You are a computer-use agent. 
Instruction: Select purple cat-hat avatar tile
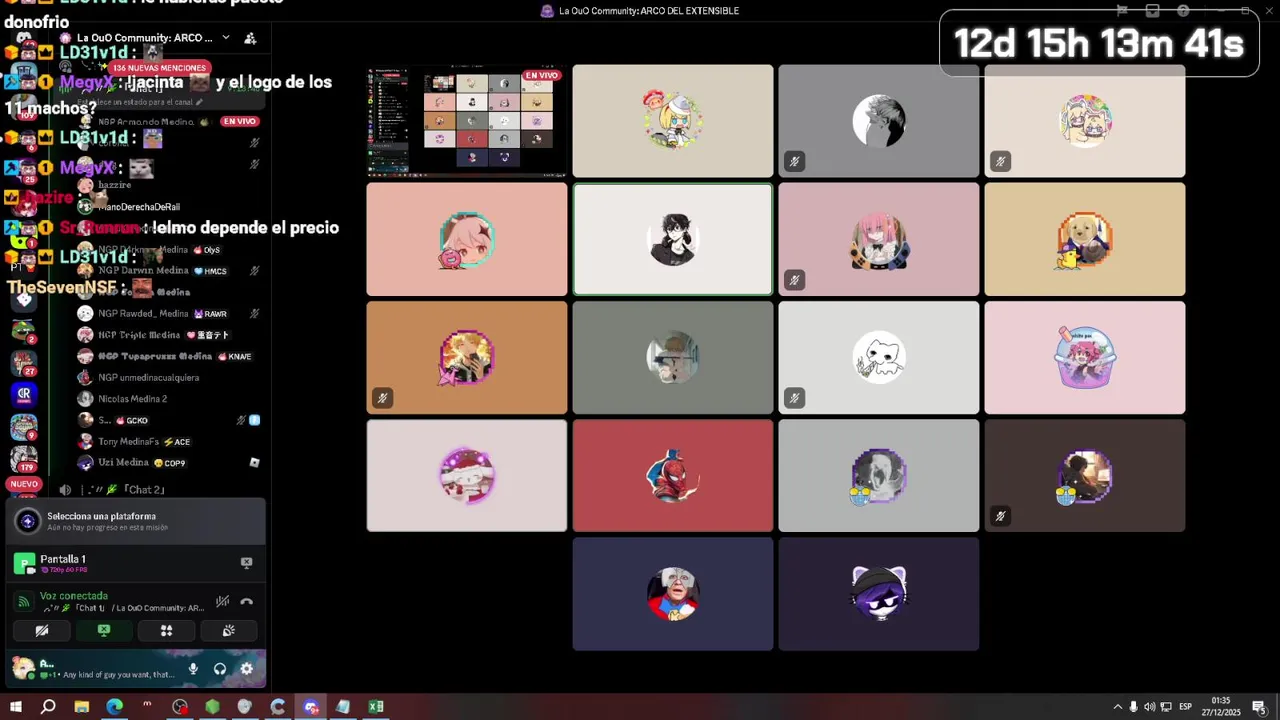tap(879, 594)
